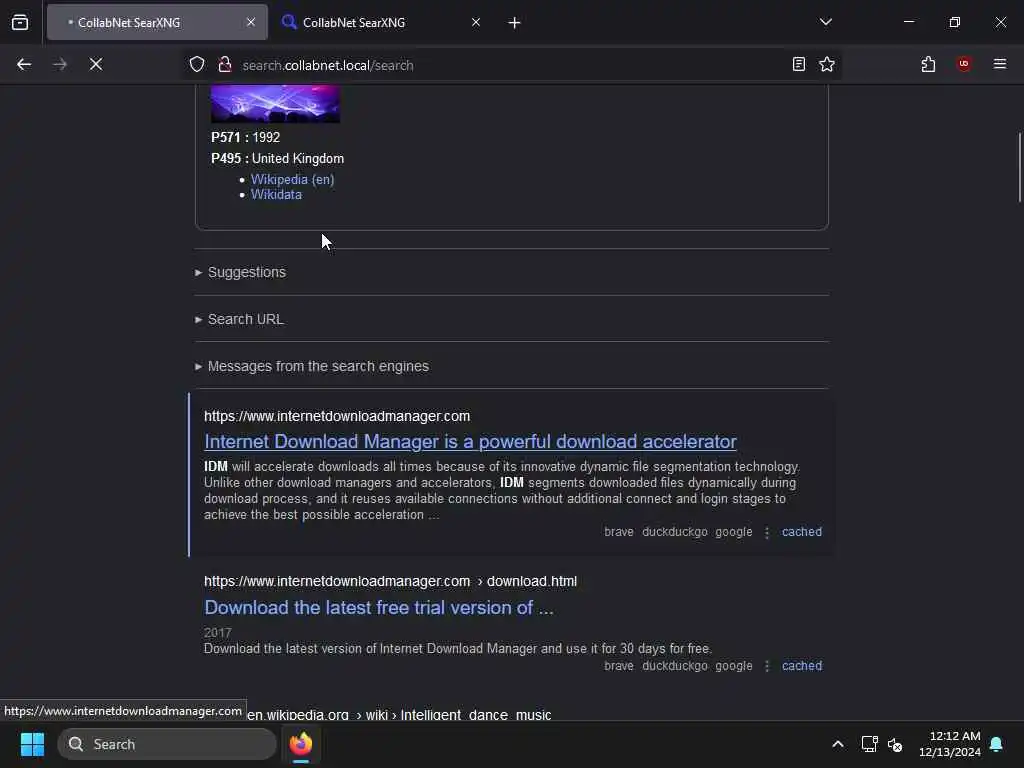The image size is (1024, 768).
Task: Toggle reader view for this page
Action: click(798, 64)
